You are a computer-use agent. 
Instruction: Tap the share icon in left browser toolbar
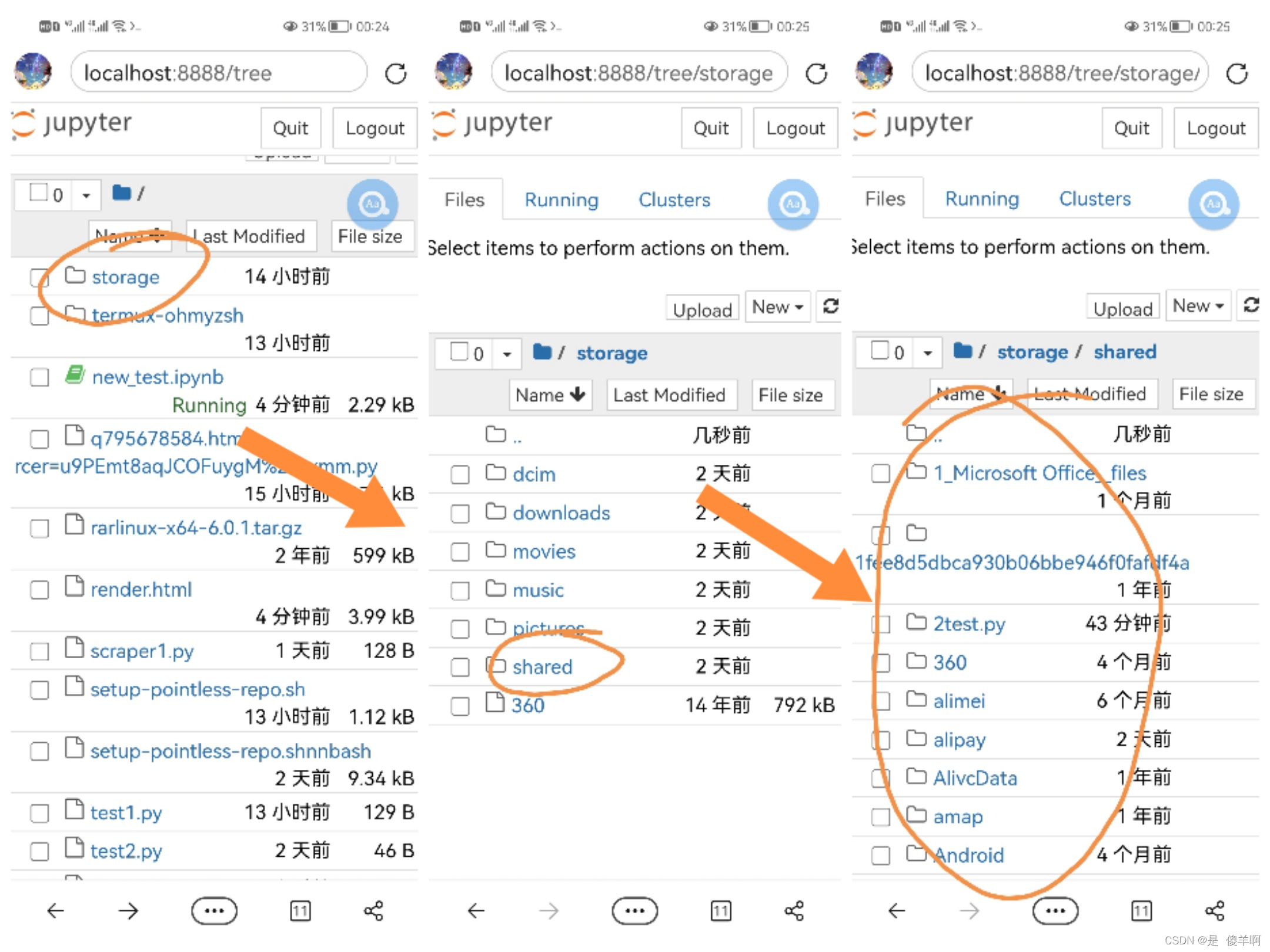[x=373, y=911]
